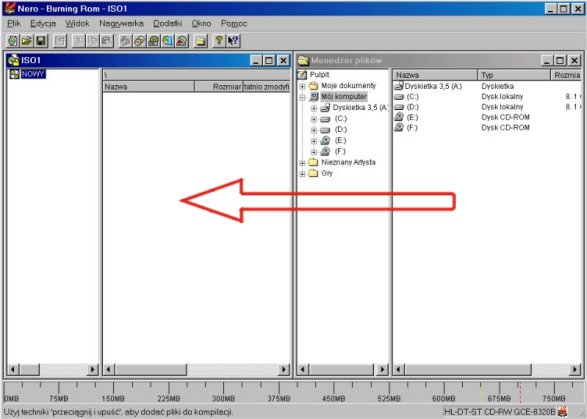Select the NOWY compilation item
Viewport: 587px width, 419px height.
[33, 74]
